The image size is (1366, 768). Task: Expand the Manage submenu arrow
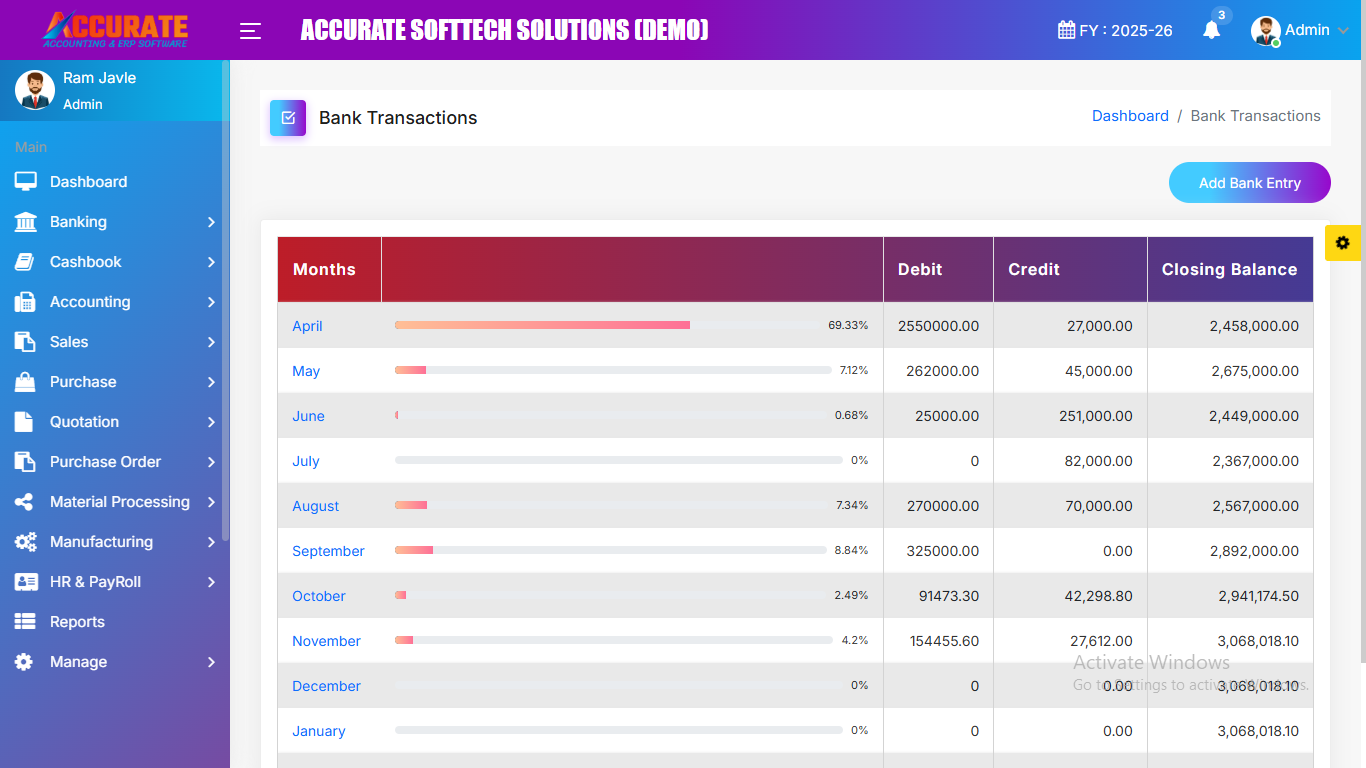(211, 662)
